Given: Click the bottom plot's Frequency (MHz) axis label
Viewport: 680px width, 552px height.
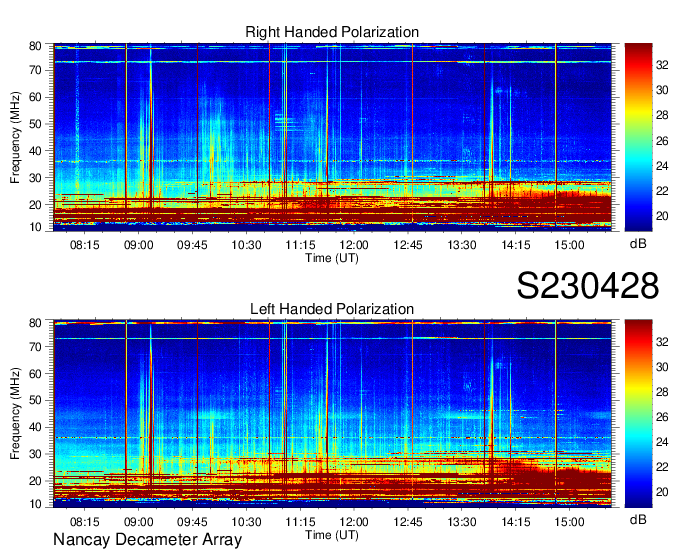Looking at the screenshot, I should click(x=15, y=414).
